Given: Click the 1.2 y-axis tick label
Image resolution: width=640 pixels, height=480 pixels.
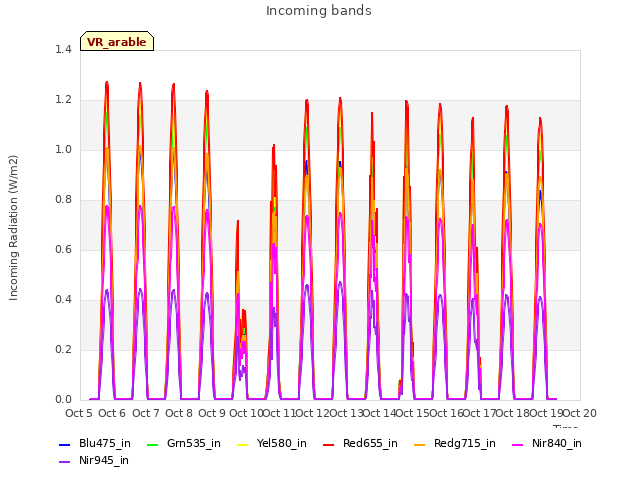Looking at the screenshot, I should click(x=63, y=100).
